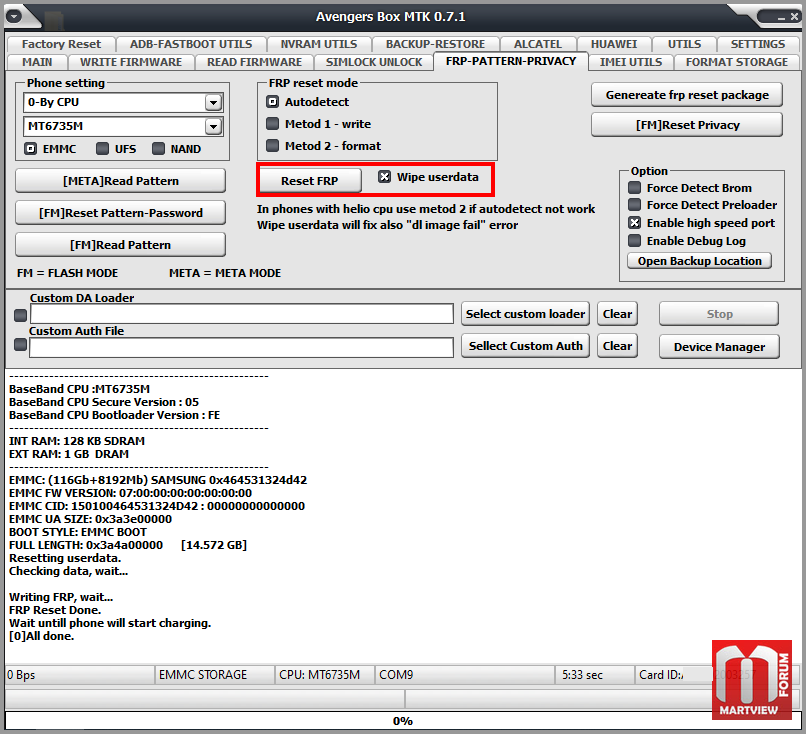The width and height of the screenshot is (806, 734).
Task: Click the Custom DA Loader path field
Action: tap(242, 314)
